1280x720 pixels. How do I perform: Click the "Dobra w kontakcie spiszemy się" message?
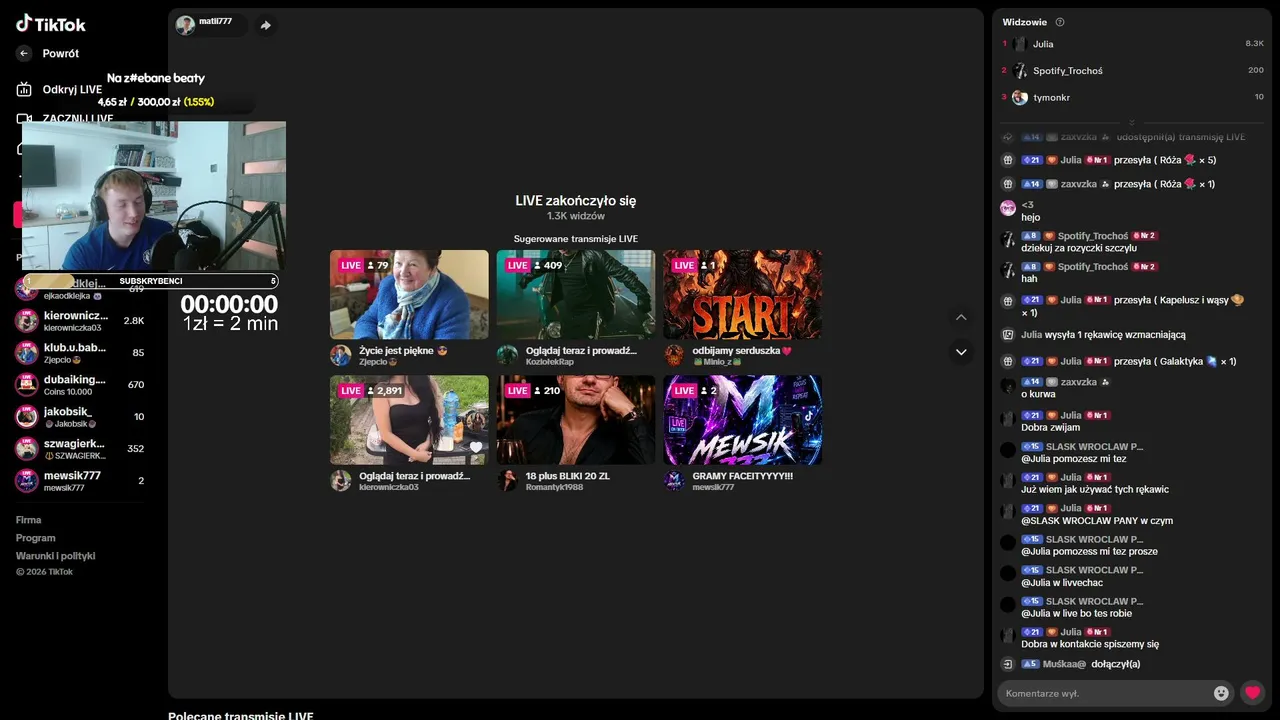(1090, 644)
